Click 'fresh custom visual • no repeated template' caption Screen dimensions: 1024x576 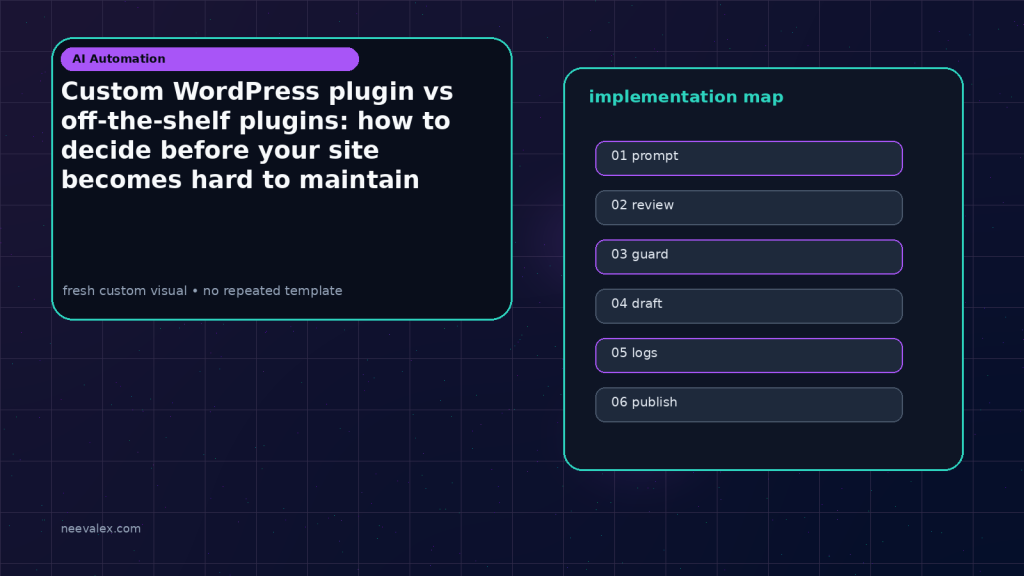[202, 291]
